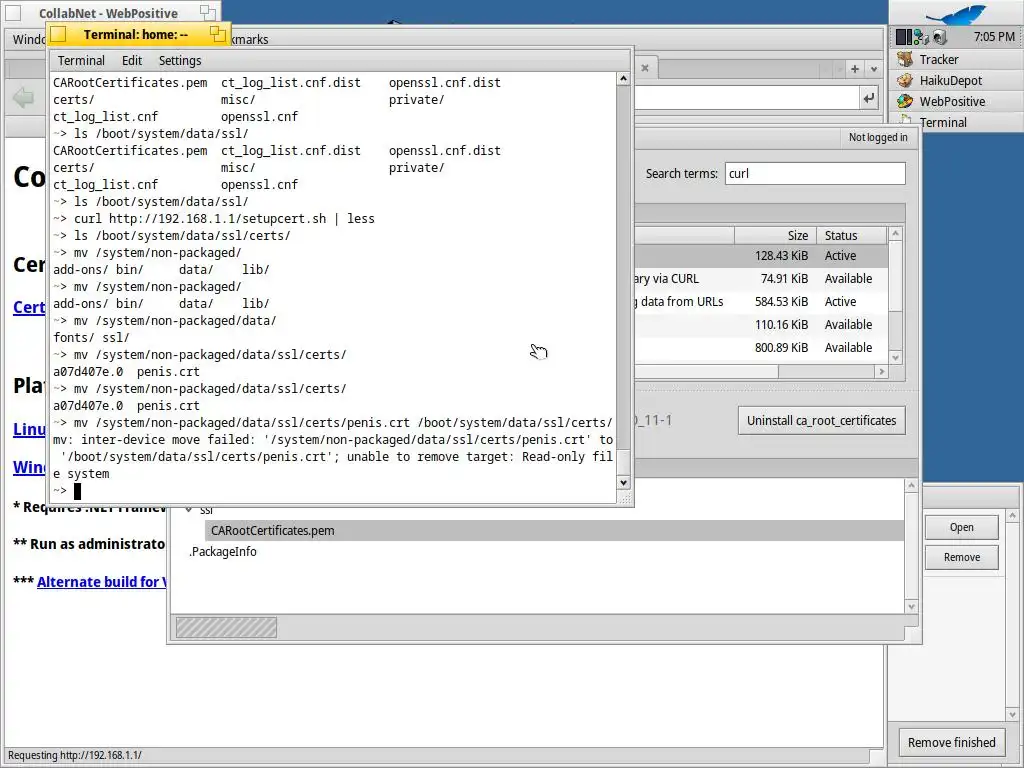Click the go arrow beside the URL field
Viewport: 1024px width, 768px height.
(868, 99)
